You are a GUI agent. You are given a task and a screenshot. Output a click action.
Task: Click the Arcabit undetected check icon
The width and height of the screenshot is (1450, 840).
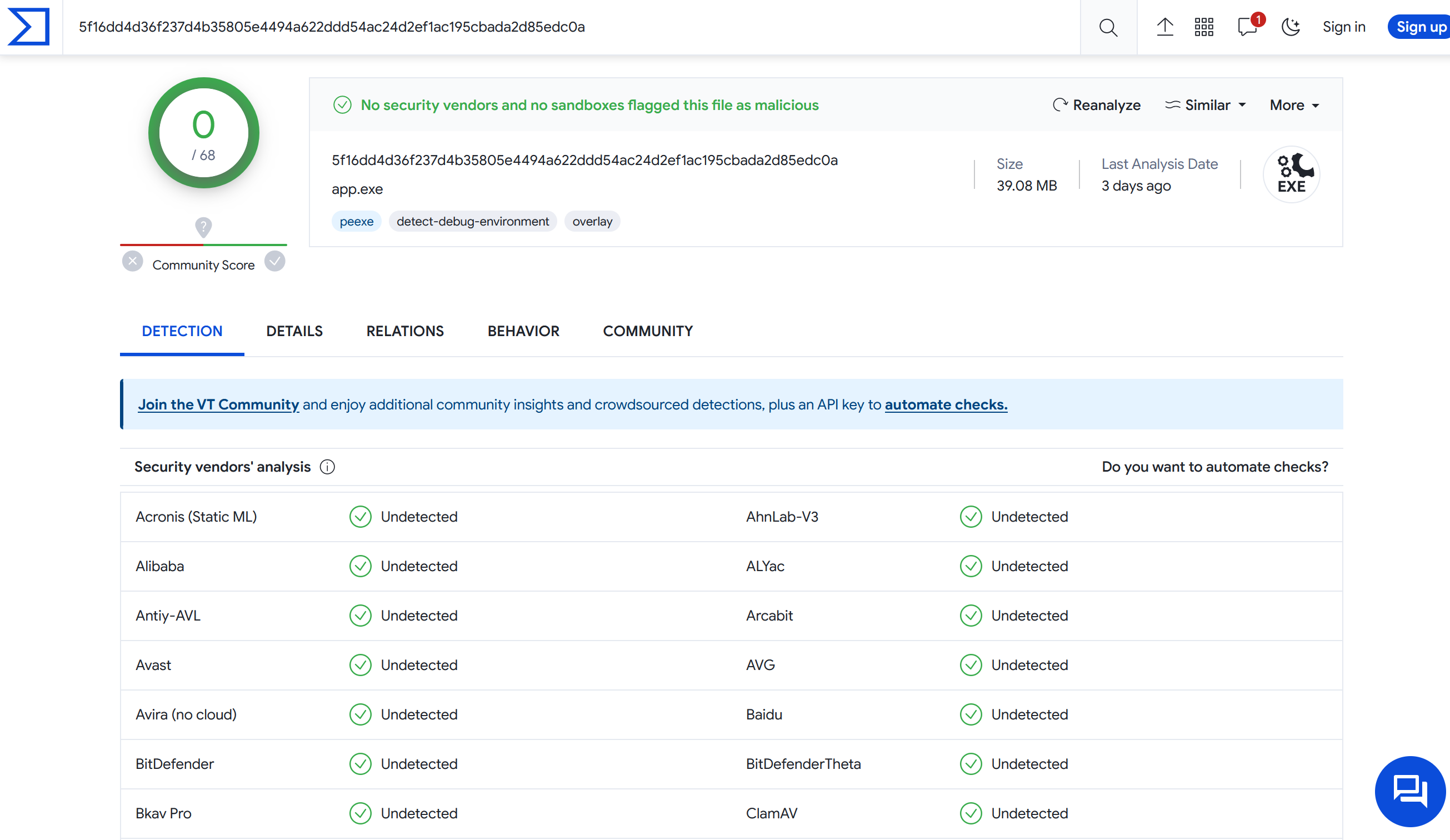[970, 616]
